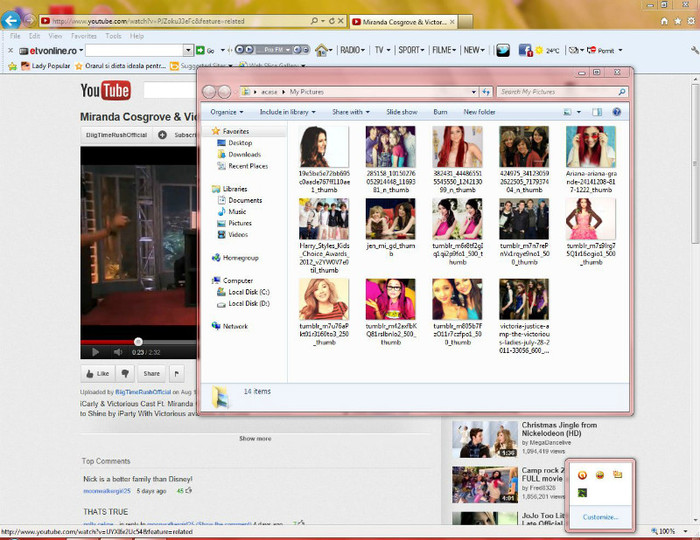Click Burn in Explorer toolbar
Viewport: 700px width, 540px height.
point(440,112)
